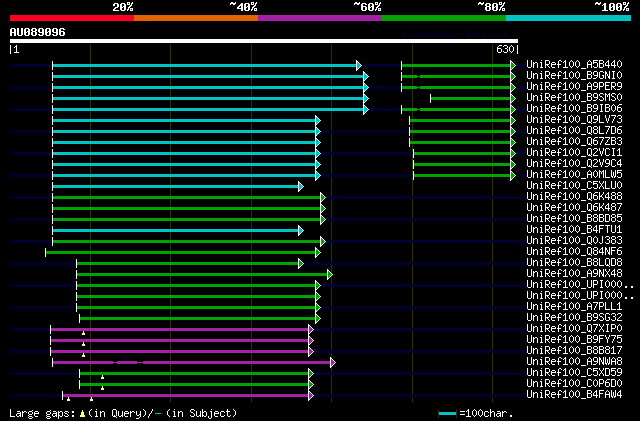The width and height of the screenshot is (640, 421).
Task: Click the green alignment bar for B9SG32
Action: coord(200,319)
